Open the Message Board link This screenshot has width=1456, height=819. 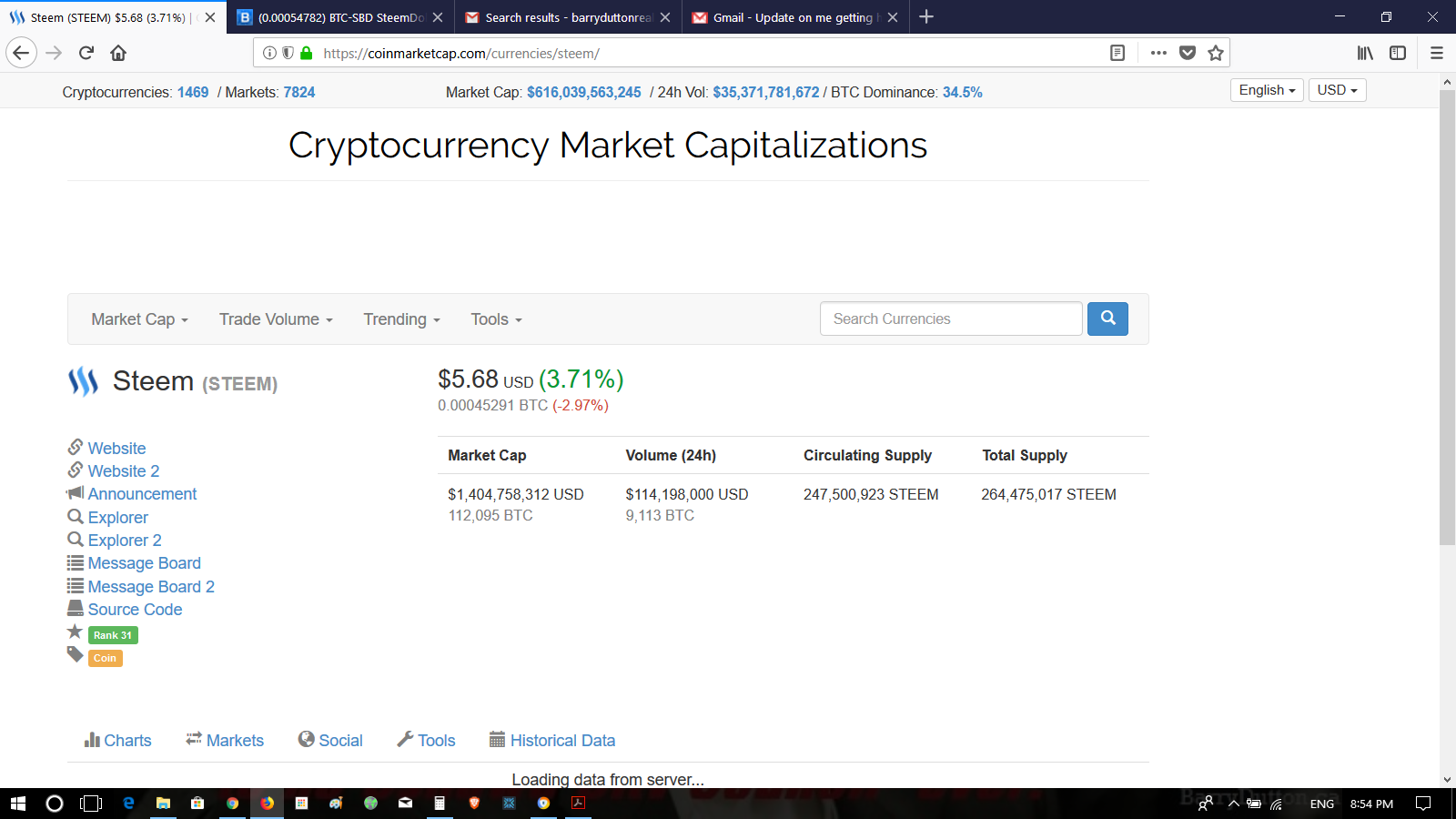click(x=145, y=563)
